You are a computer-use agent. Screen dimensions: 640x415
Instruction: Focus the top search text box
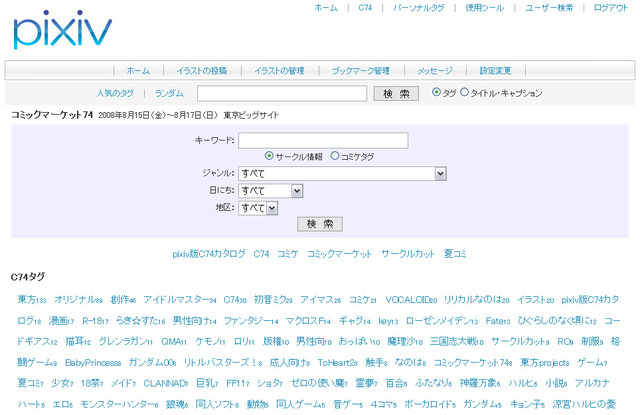(282, 93)
